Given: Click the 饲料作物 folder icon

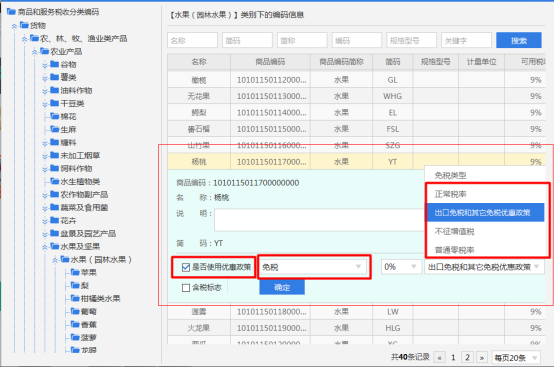Looking at the screenshot, I should pos(54,168).
